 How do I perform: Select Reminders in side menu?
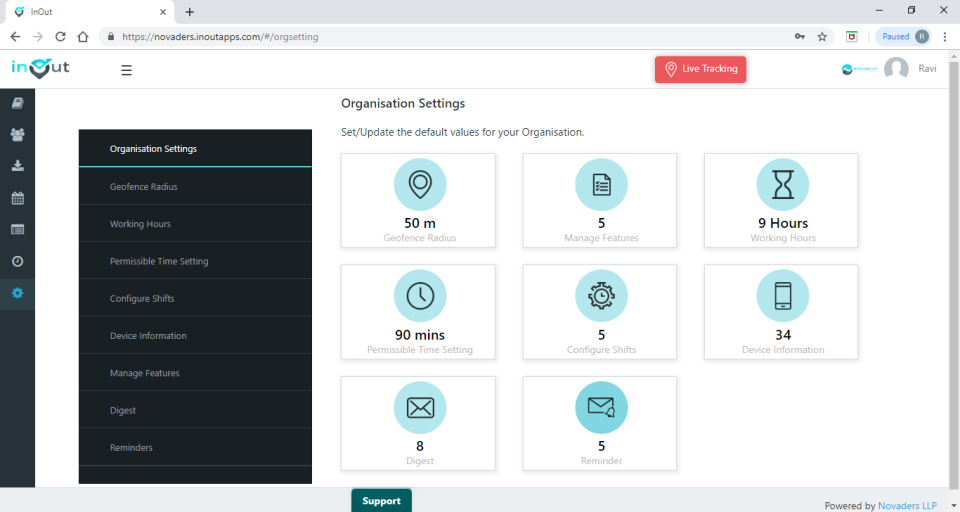195,448
